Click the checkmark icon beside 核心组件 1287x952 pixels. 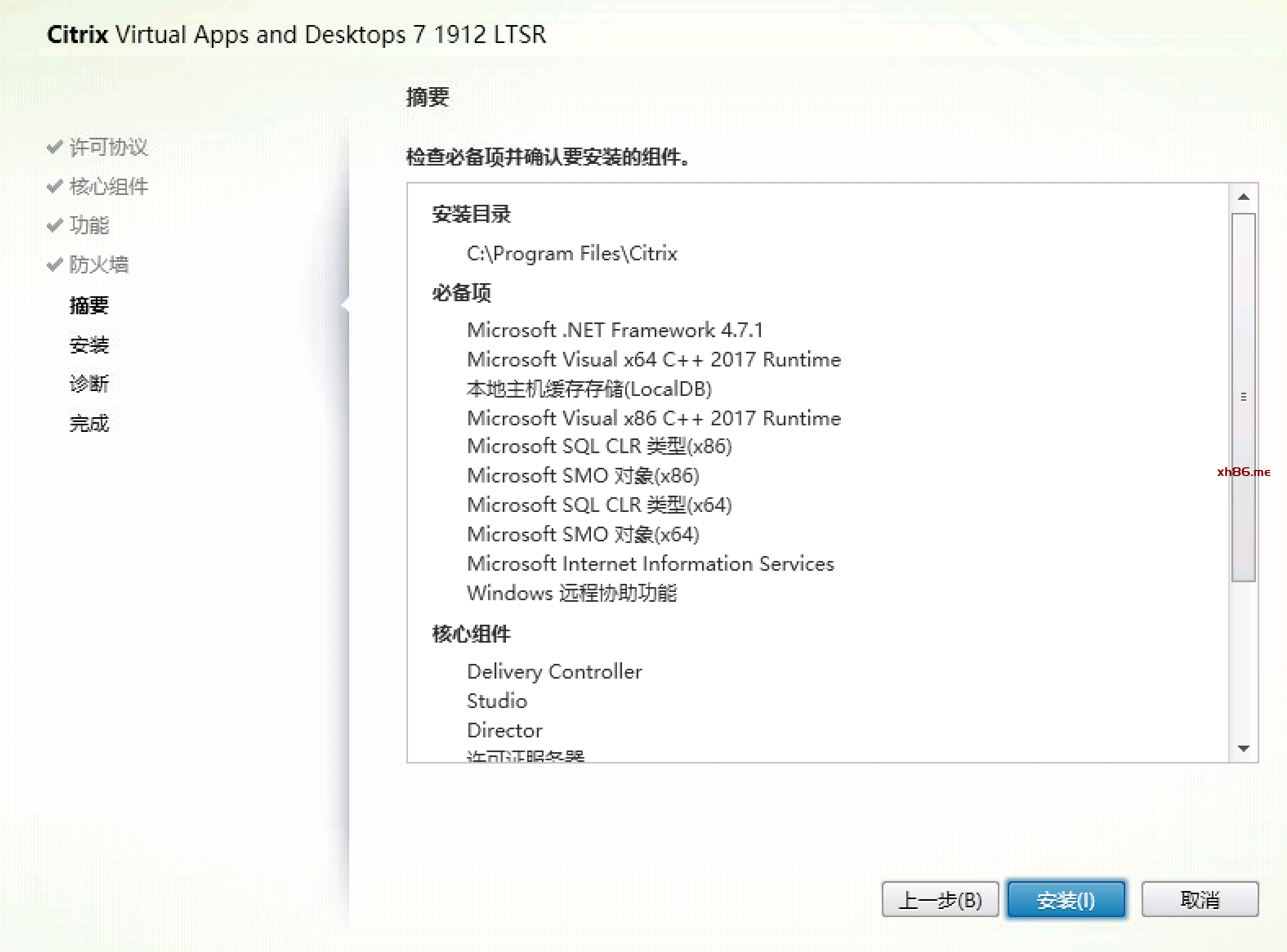[x=55, y=186]
